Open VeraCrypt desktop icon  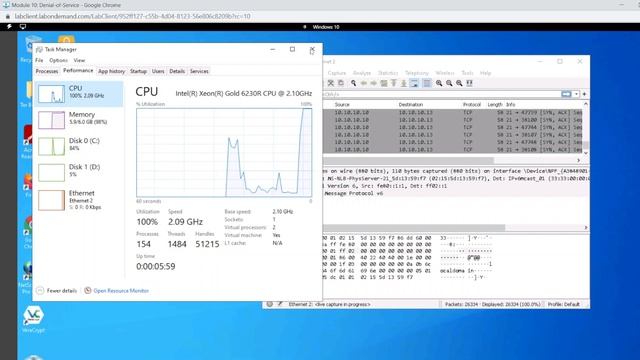coord(33,319)
